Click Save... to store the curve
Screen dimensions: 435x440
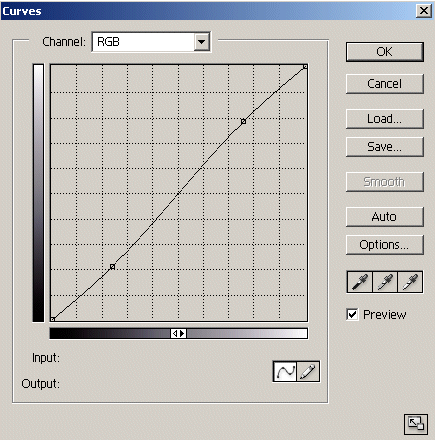(x=385, y=147)
